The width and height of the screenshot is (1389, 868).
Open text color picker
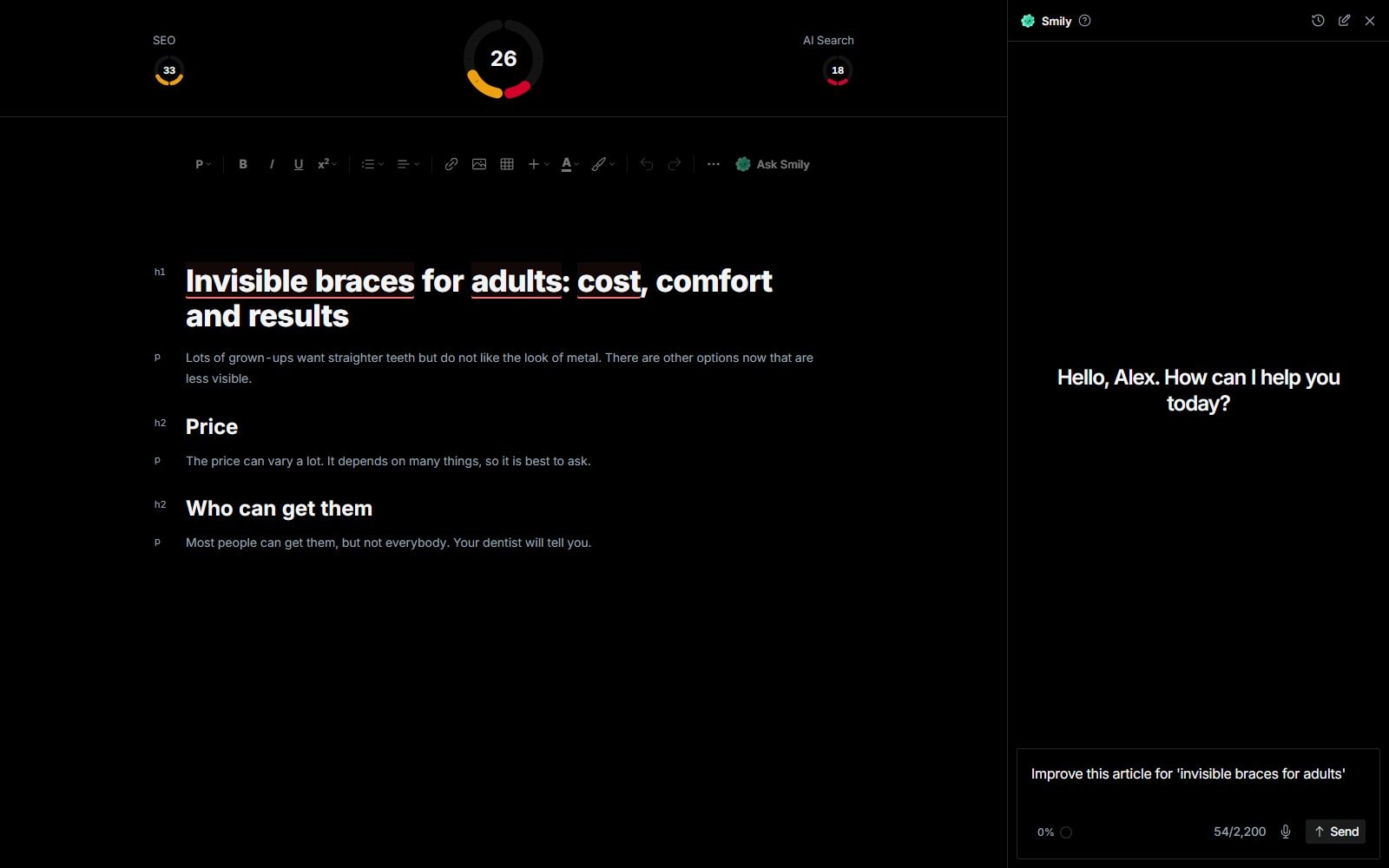[x=569, y=164]
